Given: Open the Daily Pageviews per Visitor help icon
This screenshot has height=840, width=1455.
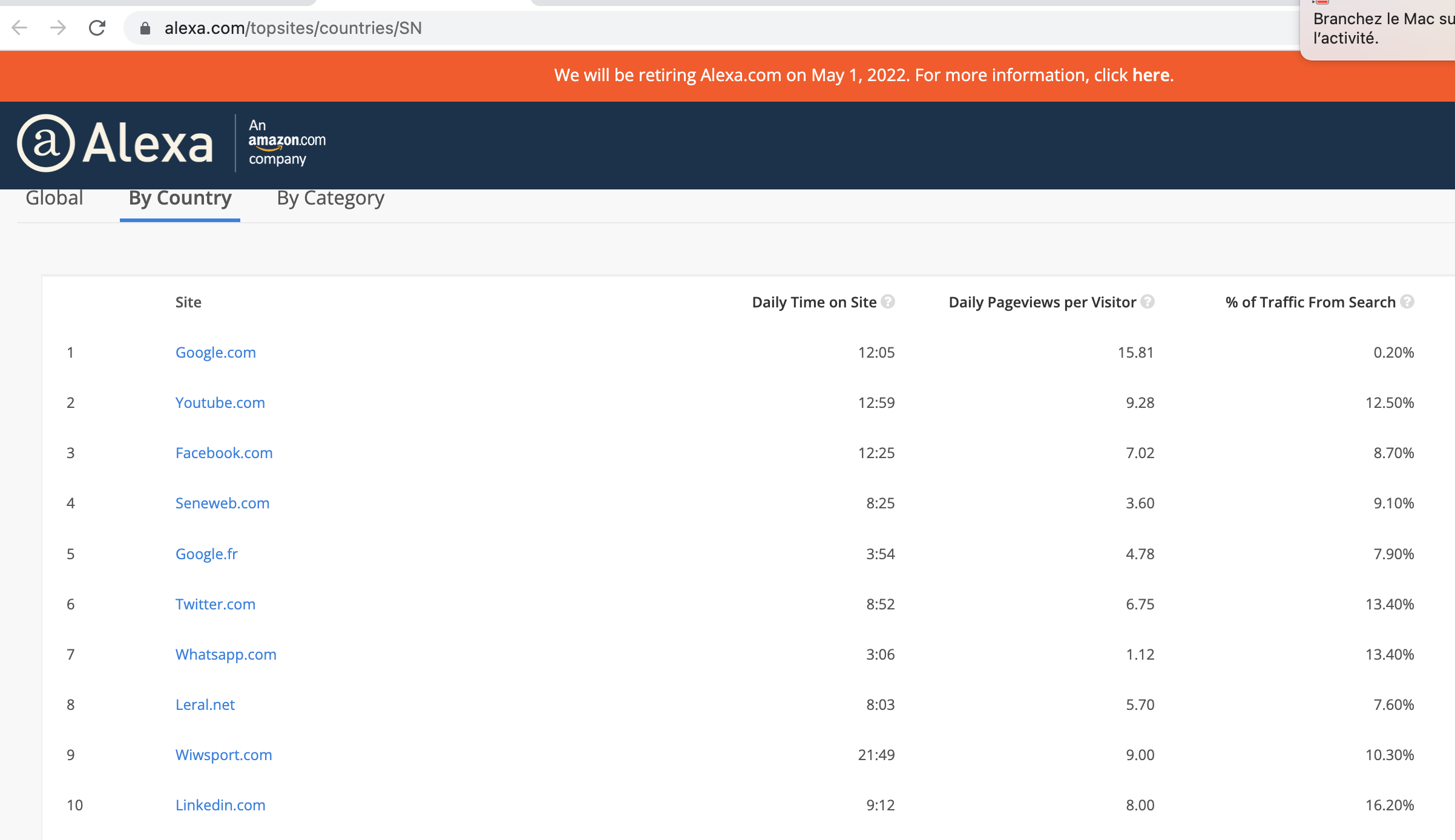Looking at the screenshot, I should (1148, 301).
